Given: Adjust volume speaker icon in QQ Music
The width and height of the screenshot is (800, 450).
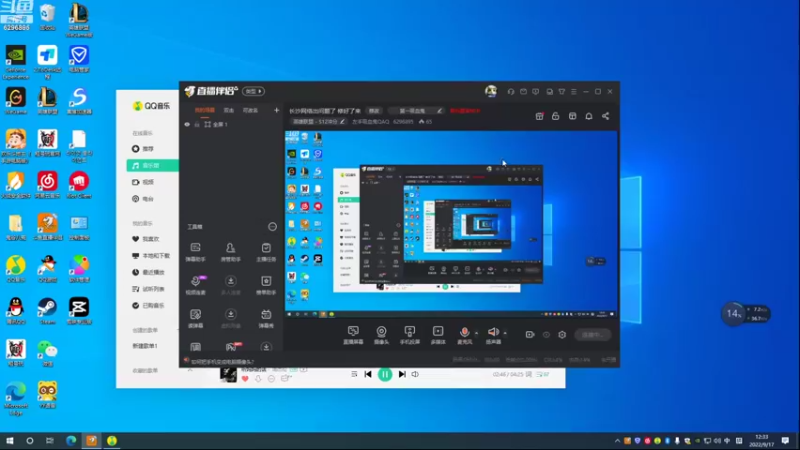Looking at the screenshot, I should [x=415, y=374].
